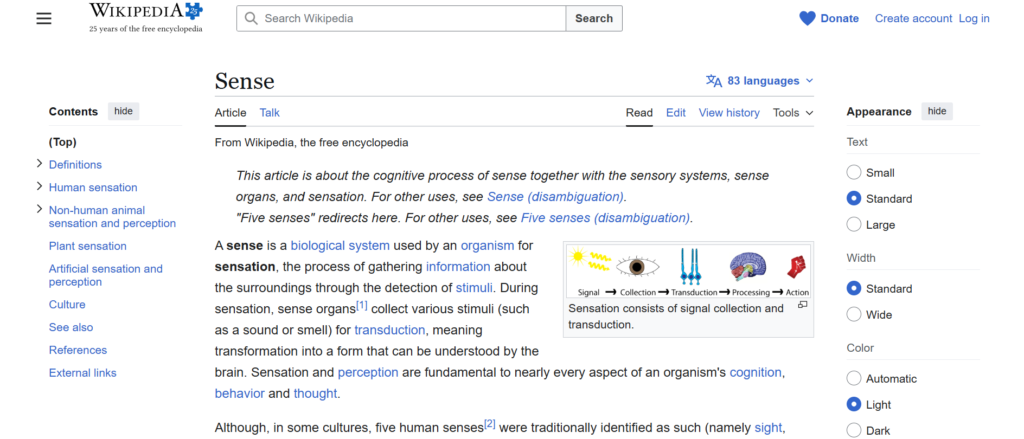Open the View history tab

click(x=729, y=112)
